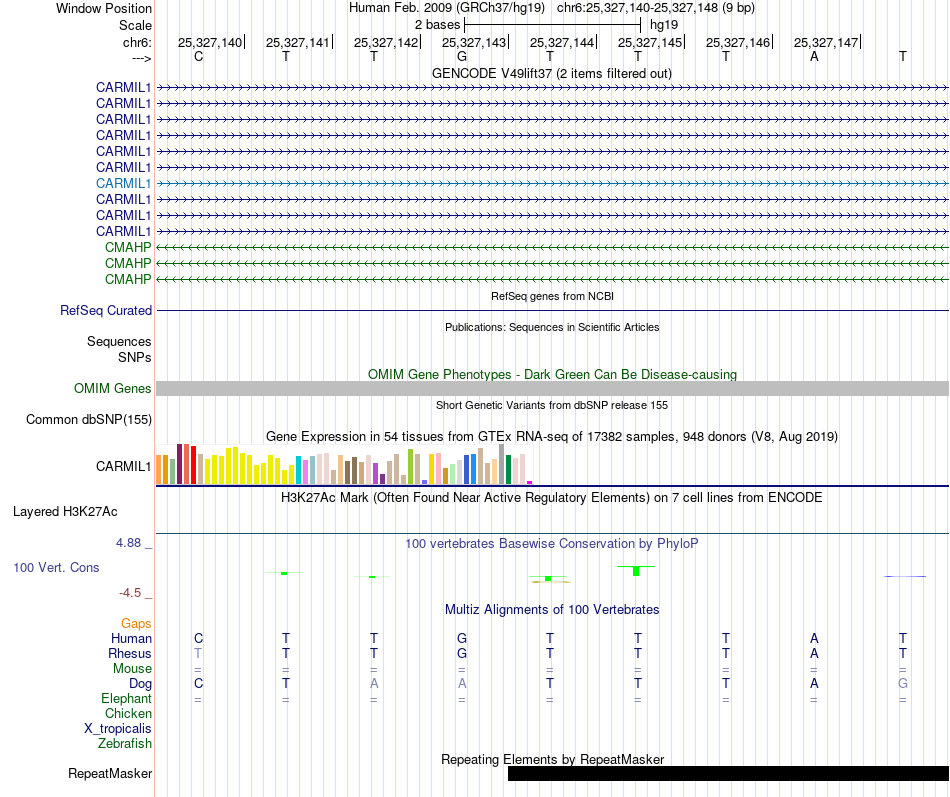Click the light-blue CARMIL1 transcript arrow line

pyautogui.click(x=552, y=183)
